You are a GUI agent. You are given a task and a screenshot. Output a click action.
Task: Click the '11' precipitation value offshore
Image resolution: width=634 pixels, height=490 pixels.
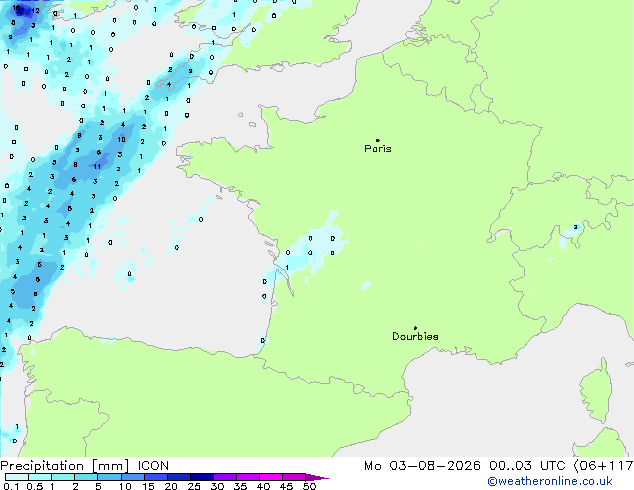97,167
